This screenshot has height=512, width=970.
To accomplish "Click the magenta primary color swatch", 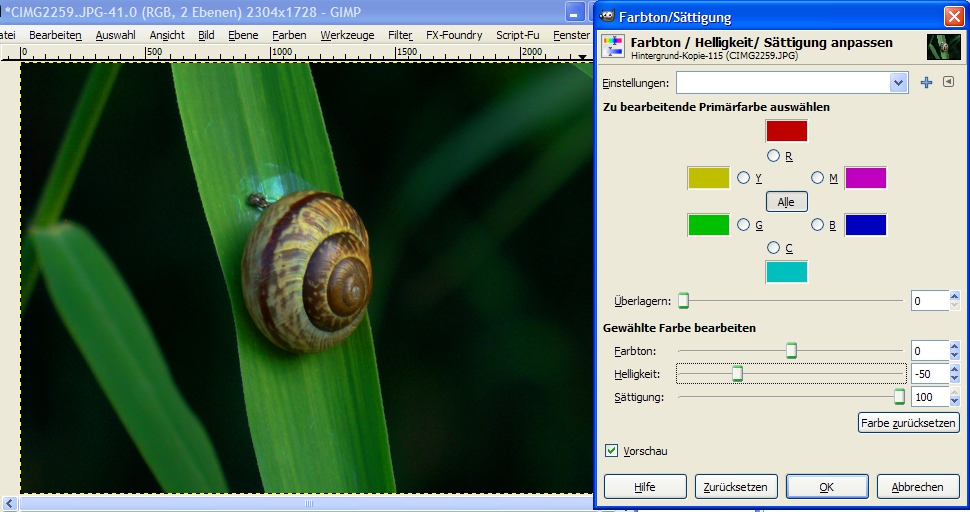I will click(865, 178).
